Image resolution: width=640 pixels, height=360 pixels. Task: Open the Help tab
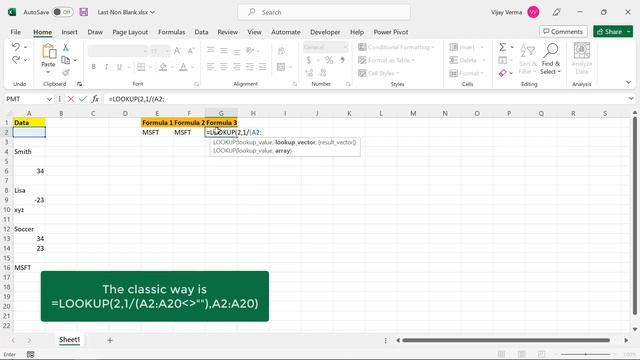click(x=357, y=32)
